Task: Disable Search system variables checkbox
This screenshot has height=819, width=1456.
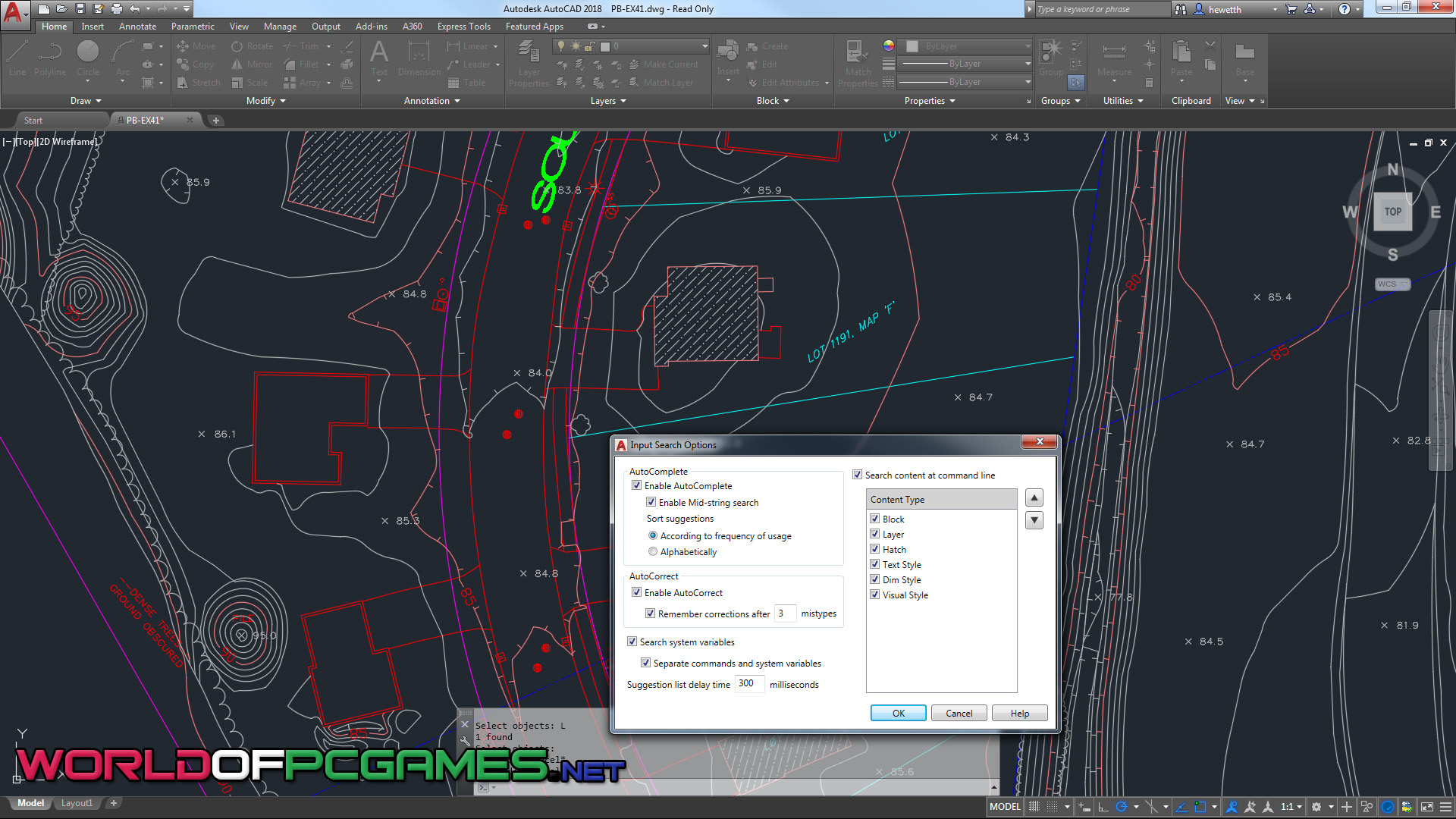Action: click(x=632, y=642)
